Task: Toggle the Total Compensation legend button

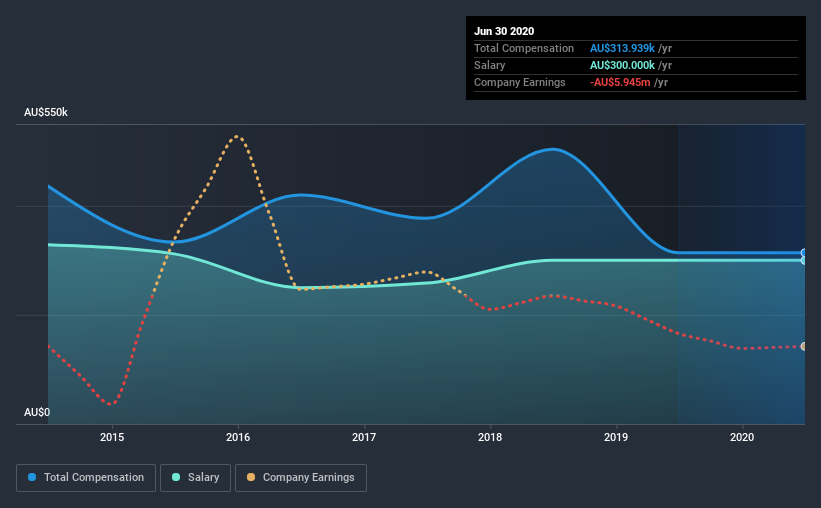Action: click(x=86, y=478)
